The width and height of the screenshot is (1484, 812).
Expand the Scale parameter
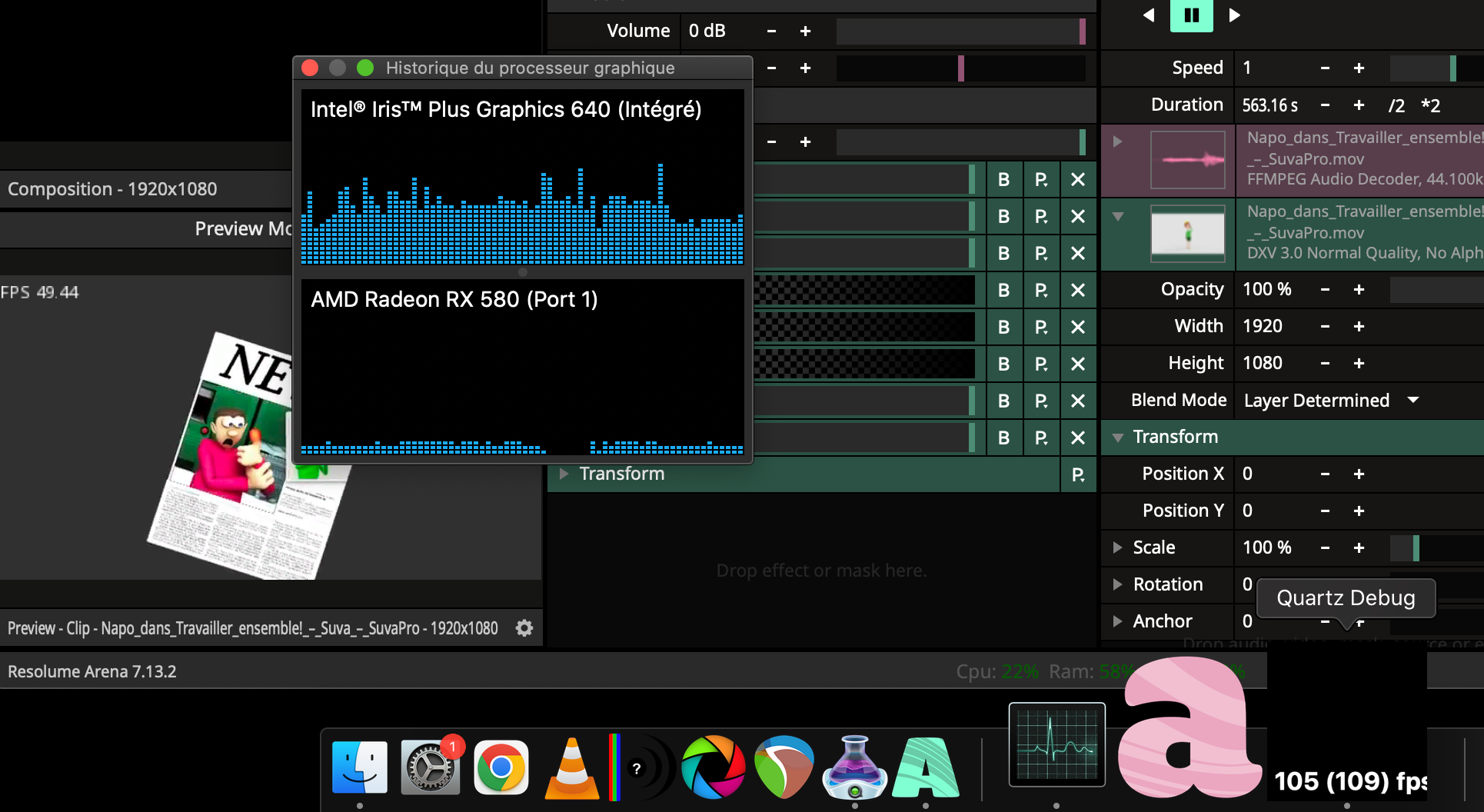coord(1118,547)
